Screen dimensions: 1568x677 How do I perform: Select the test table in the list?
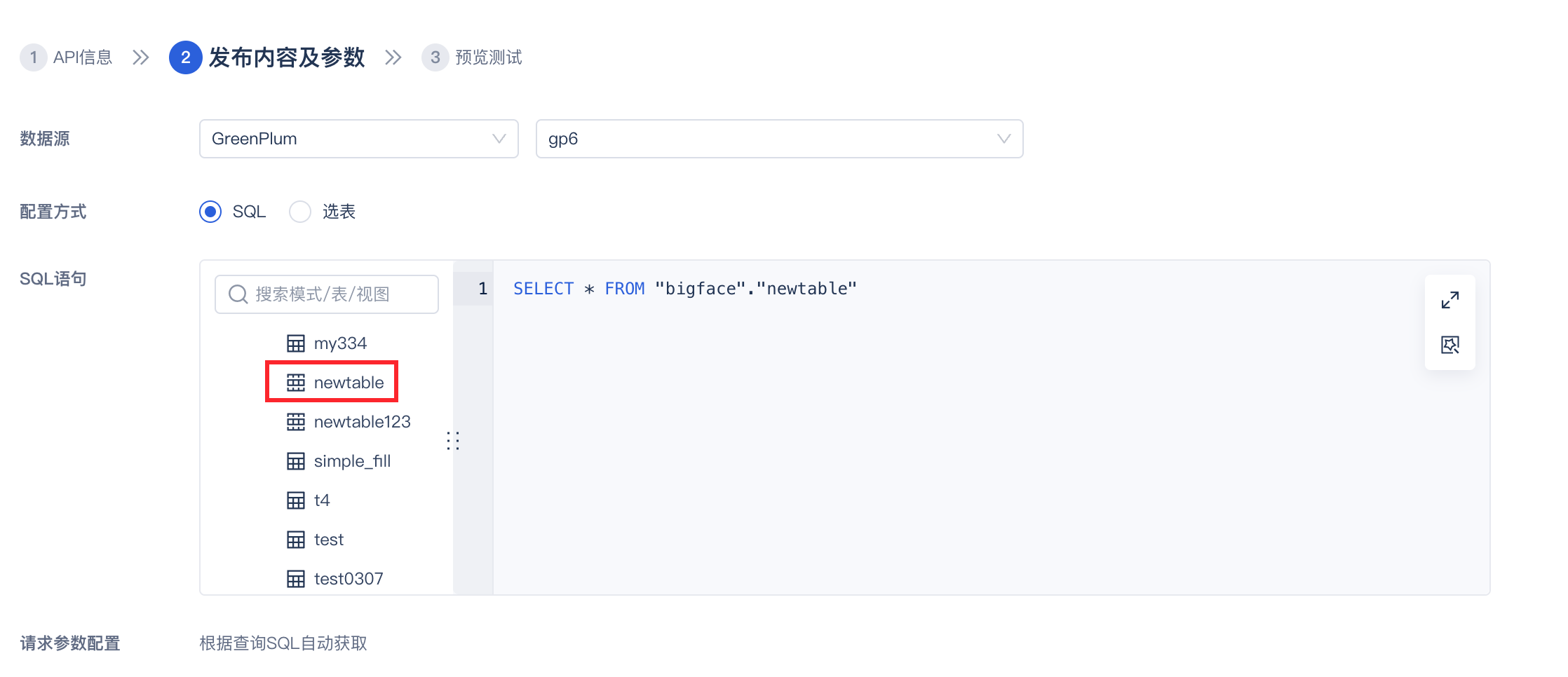[x=328, y=540]
